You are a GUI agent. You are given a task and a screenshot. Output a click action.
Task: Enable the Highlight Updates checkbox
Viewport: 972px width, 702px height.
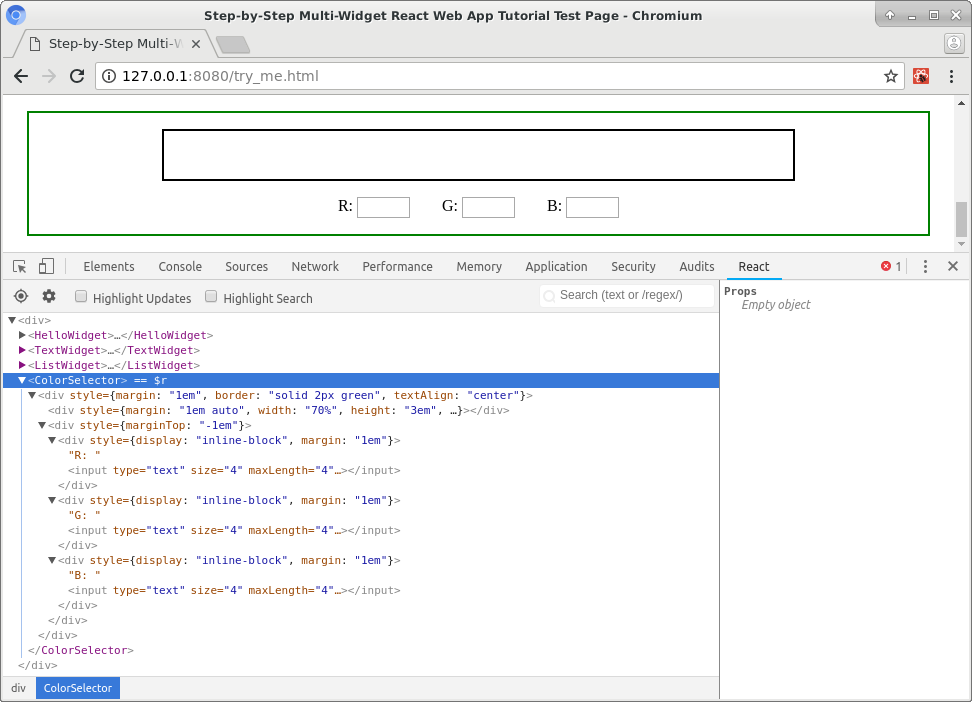[x=80, y=297]
